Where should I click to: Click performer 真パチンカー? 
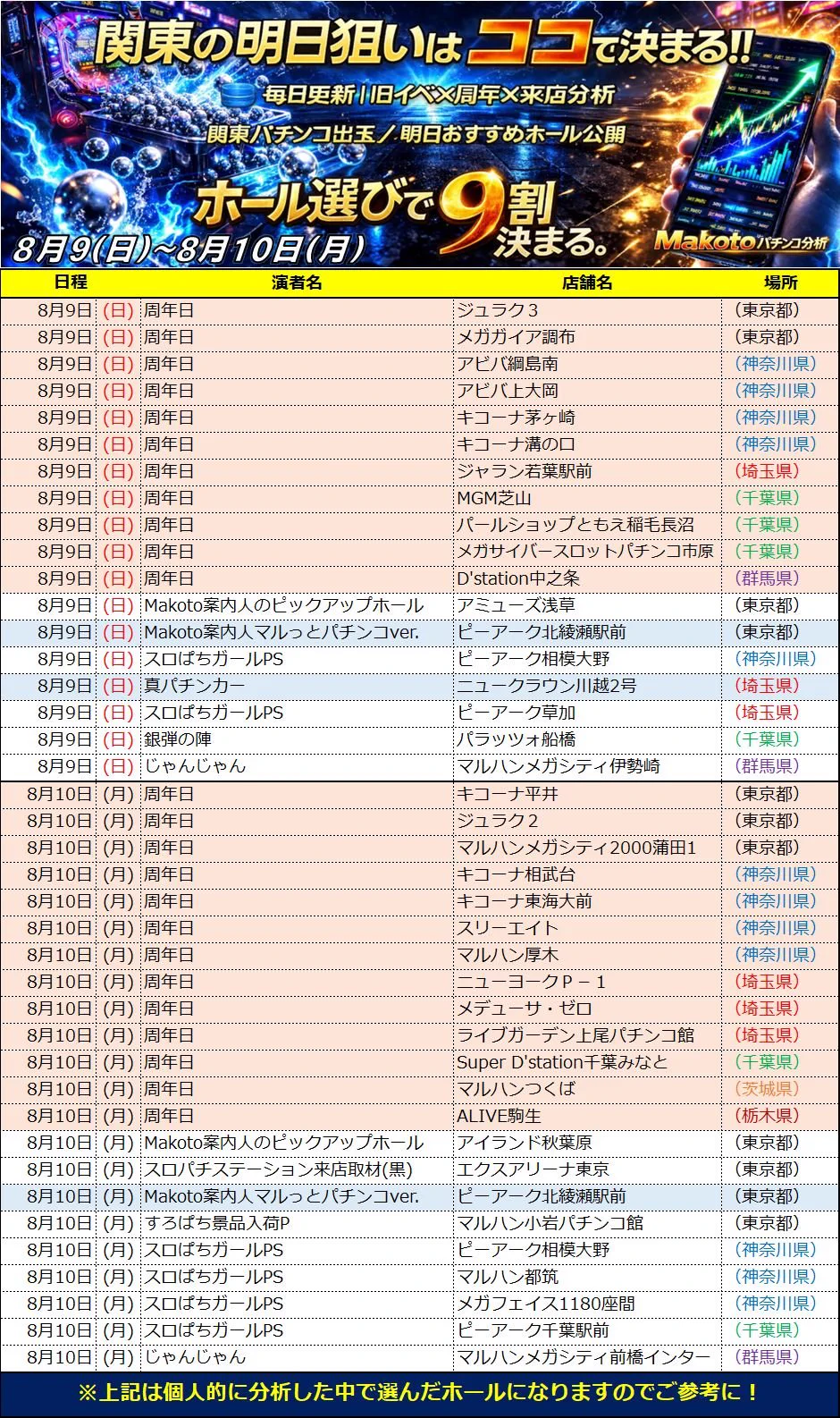pos(194,686)
